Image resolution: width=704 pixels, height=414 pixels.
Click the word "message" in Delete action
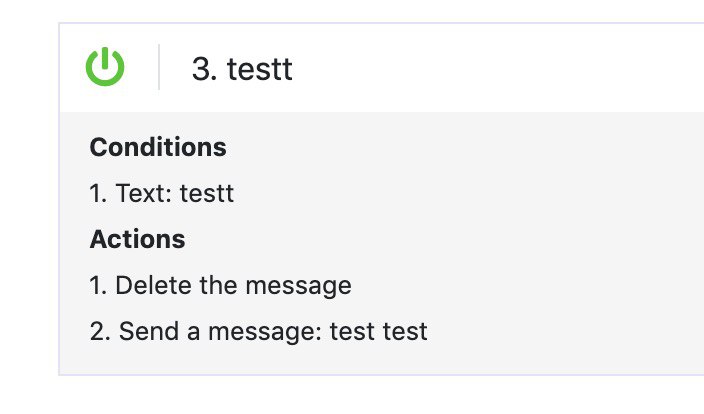point(299,286)
